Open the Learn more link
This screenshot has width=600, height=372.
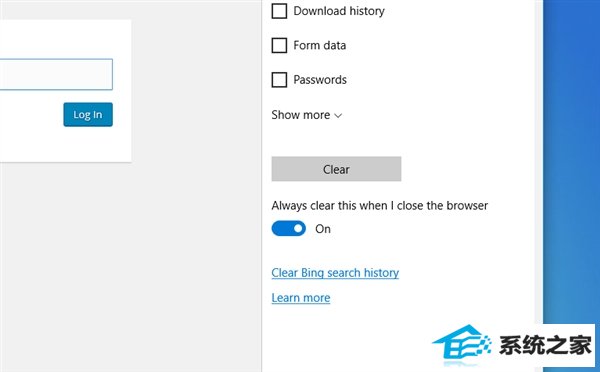[x=301, y=298]
